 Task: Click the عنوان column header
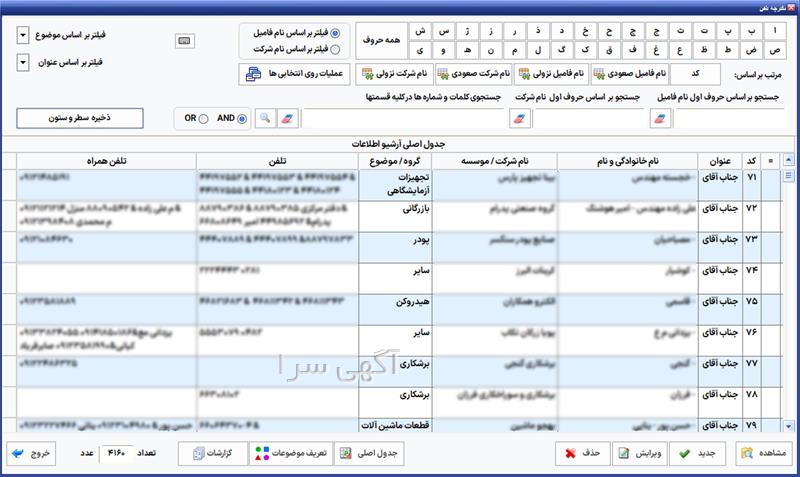(x=720, y=161)
